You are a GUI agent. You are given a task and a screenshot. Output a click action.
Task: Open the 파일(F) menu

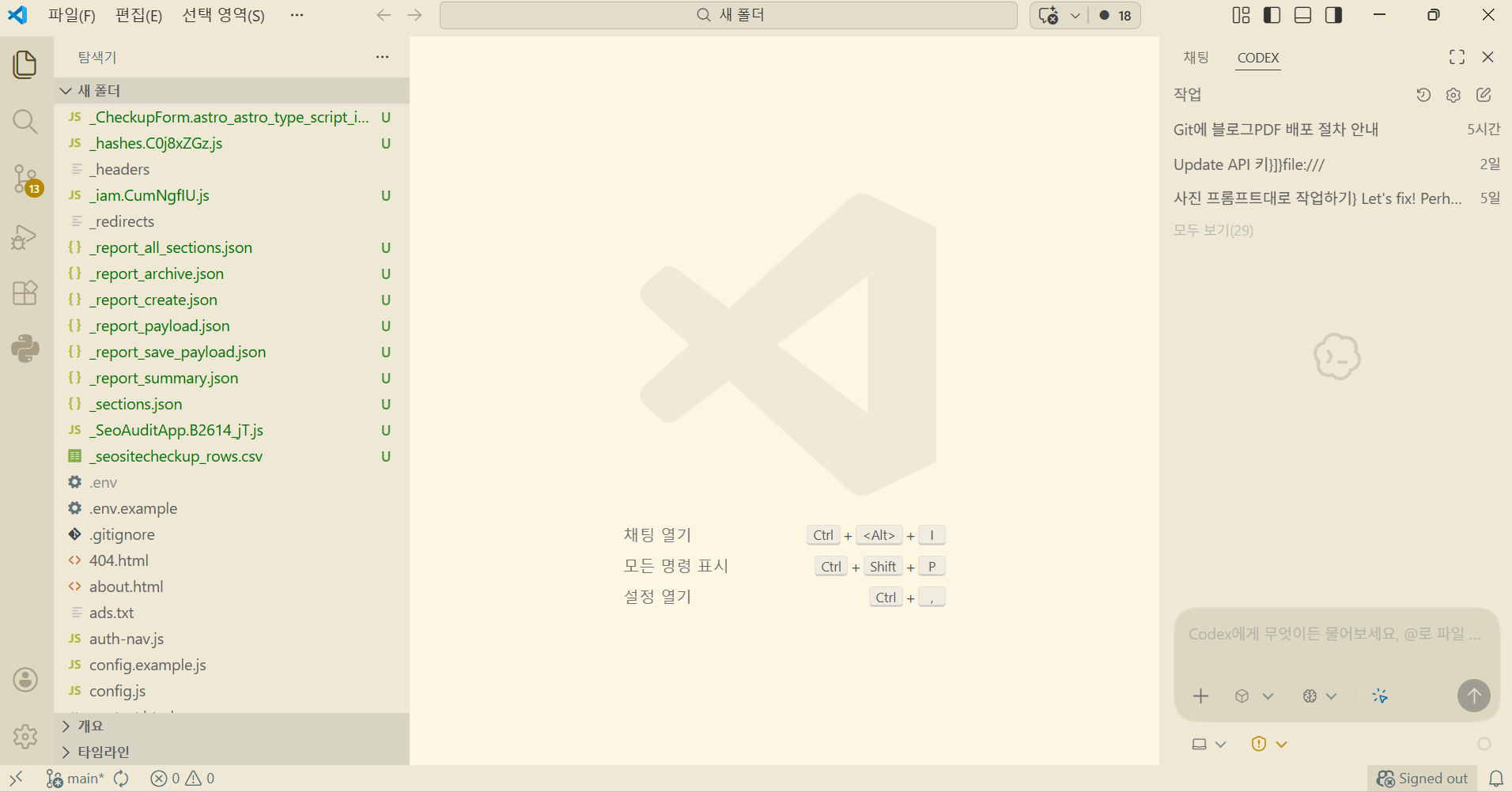(x=72, y=15)
